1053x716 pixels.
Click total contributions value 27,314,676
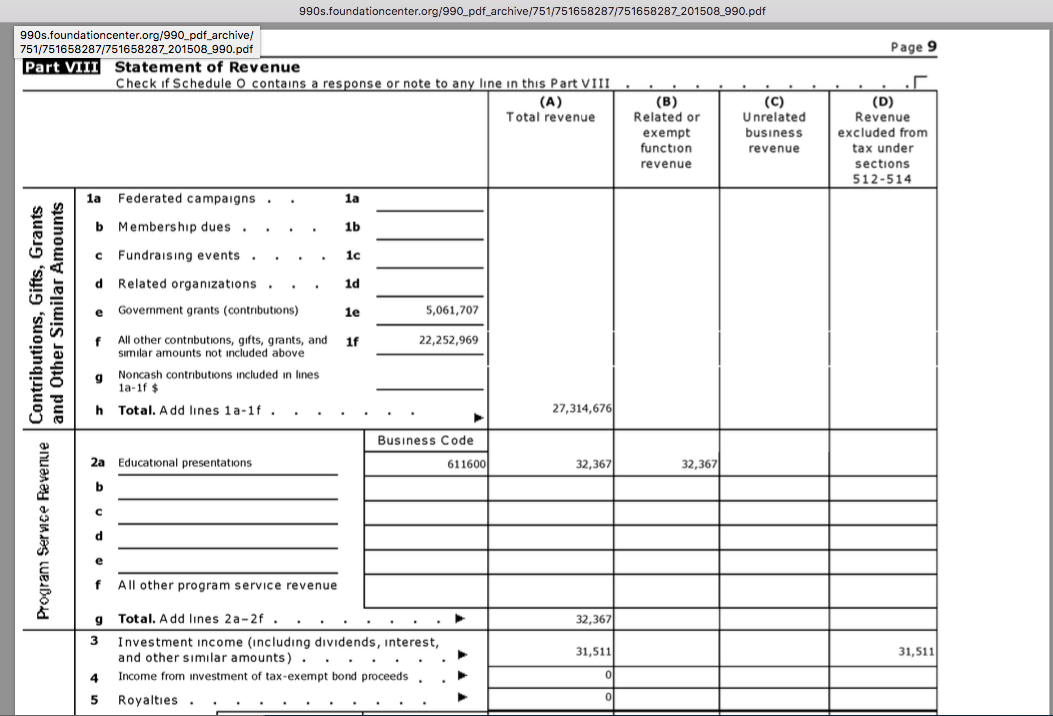582,409
